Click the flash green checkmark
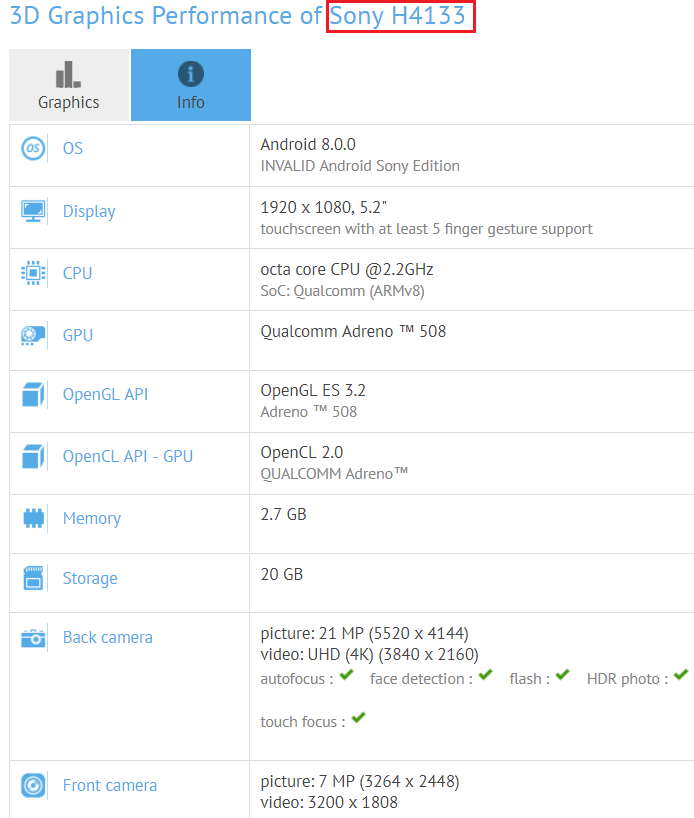 [x=562, y=675]
